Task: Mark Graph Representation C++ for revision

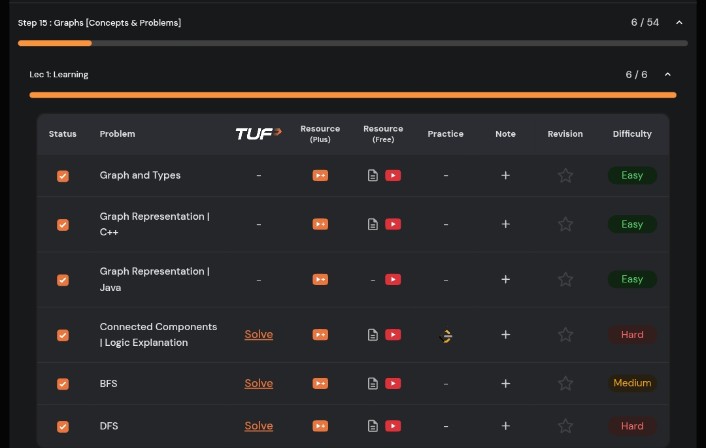Action: 565,224
